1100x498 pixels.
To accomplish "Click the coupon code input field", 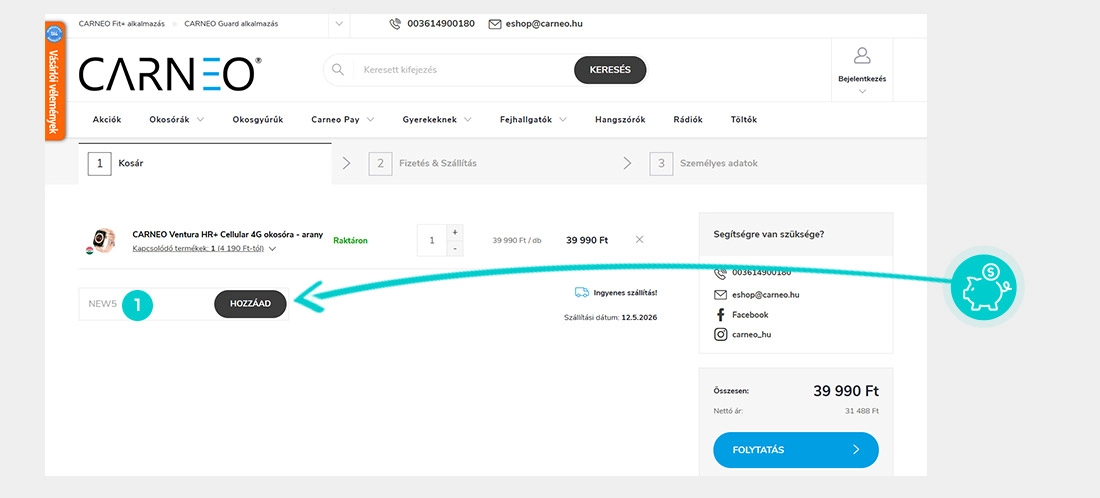I will tap(147, 304).
